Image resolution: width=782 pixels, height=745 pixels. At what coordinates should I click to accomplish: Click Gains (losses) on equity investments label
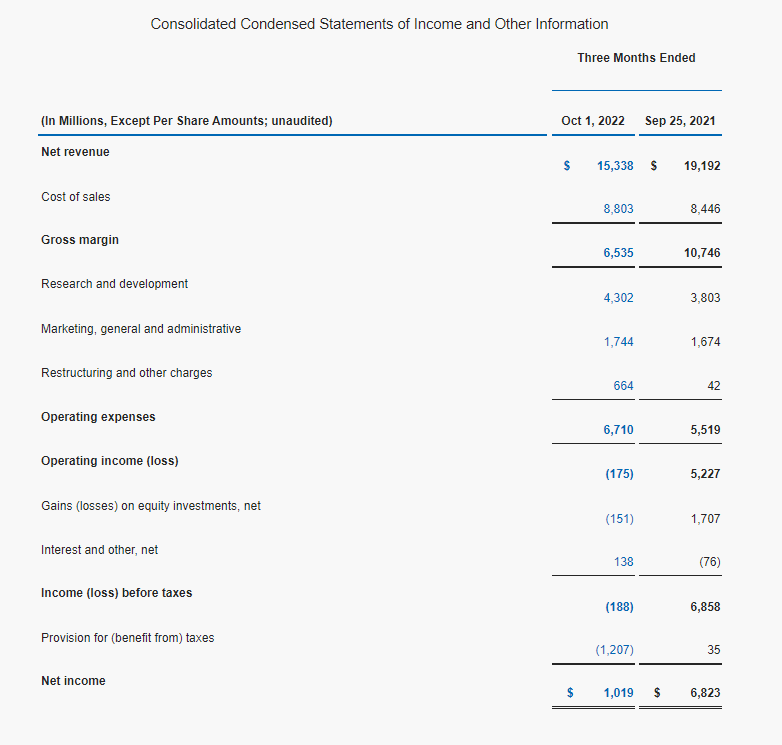coord(151,506)
